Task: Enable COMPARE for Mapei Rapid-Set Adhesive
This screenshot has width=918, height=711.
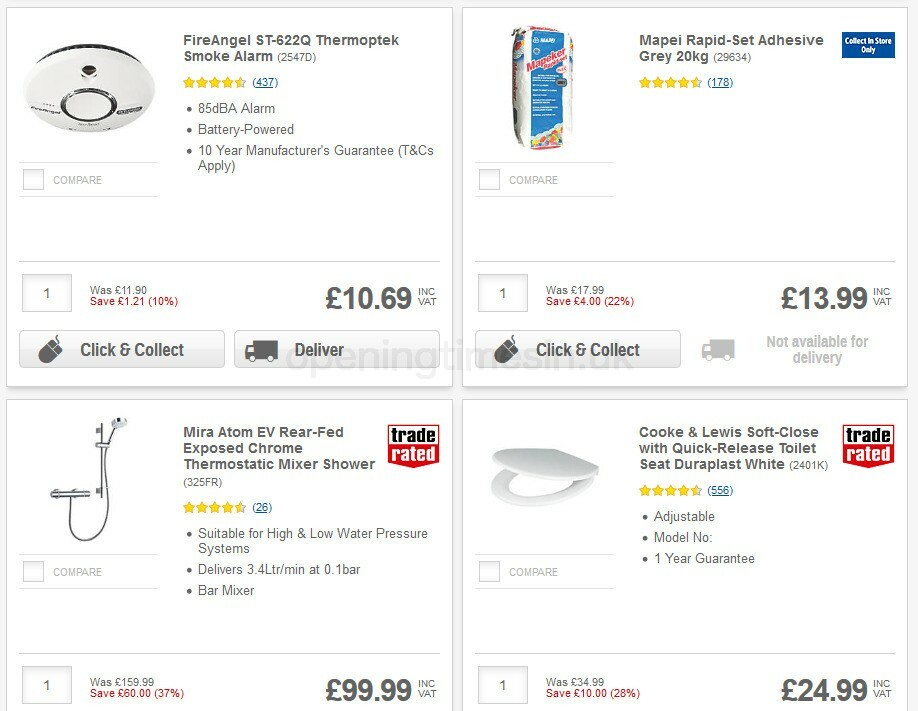Action: pyautogui.click(x=489, y=179)
